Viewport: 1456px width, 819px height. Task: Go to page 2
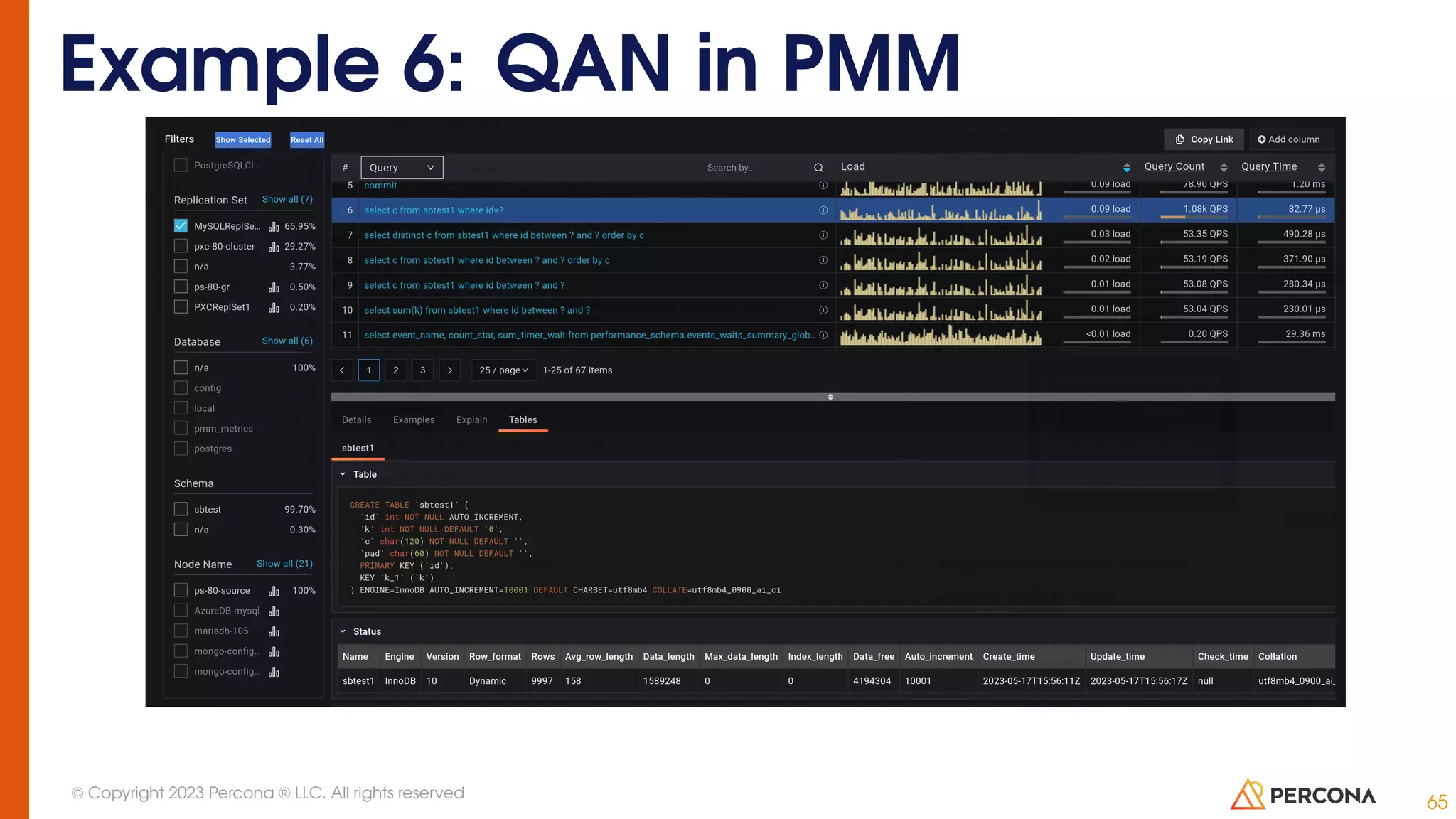[396, 370]
